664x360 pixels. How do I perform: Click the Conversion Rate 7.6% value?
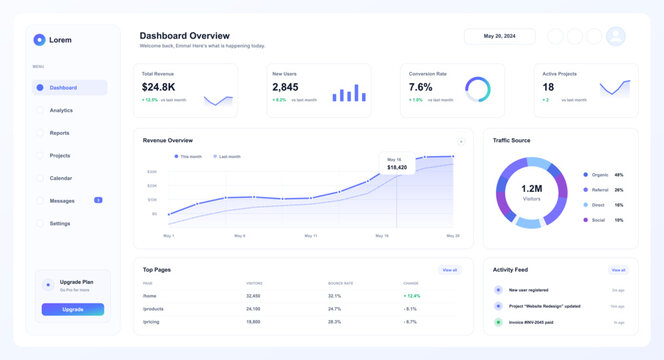[x=421, y=87]
